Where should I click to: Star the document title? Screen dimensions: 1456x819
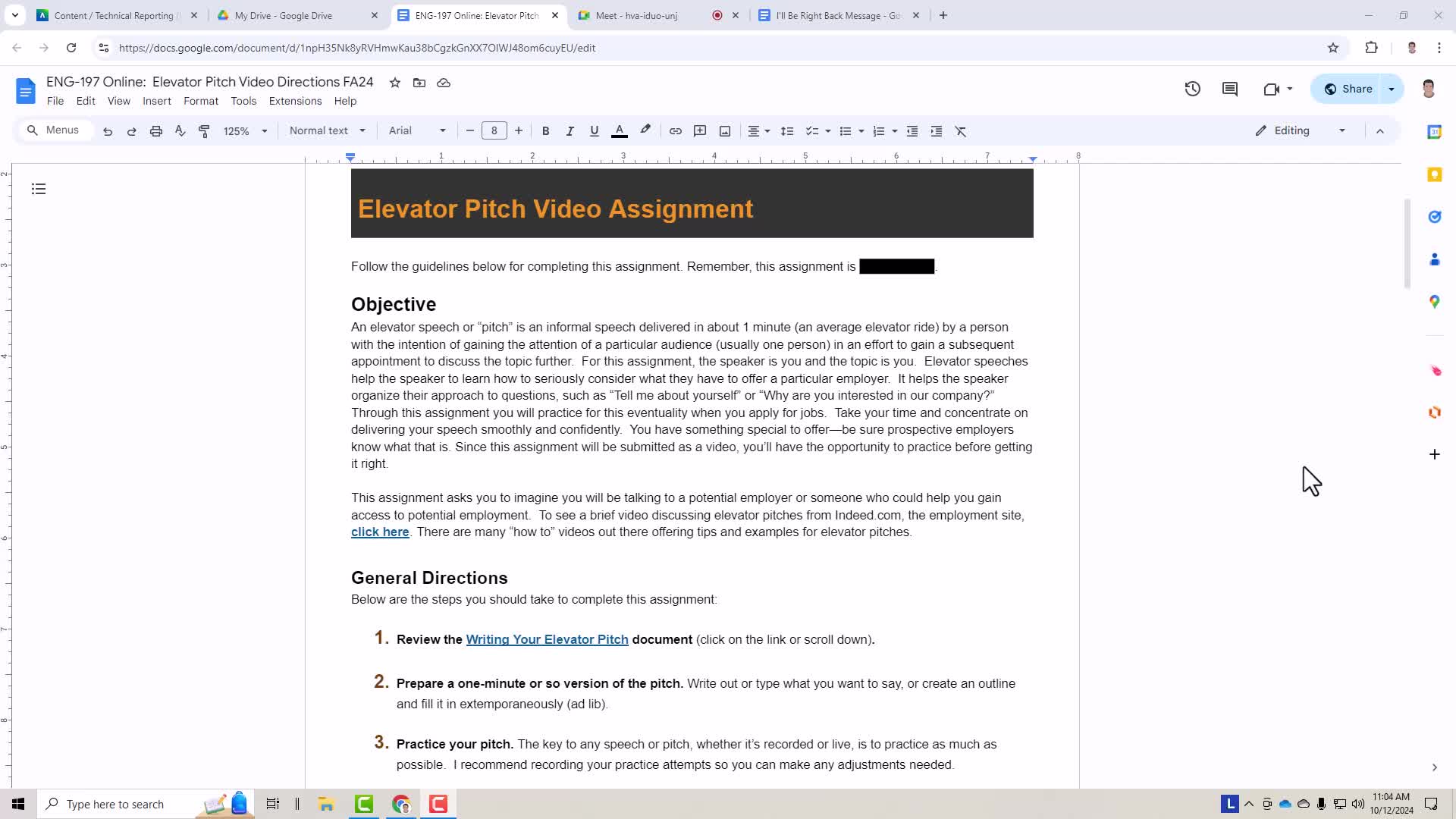(x=395, y=83)
